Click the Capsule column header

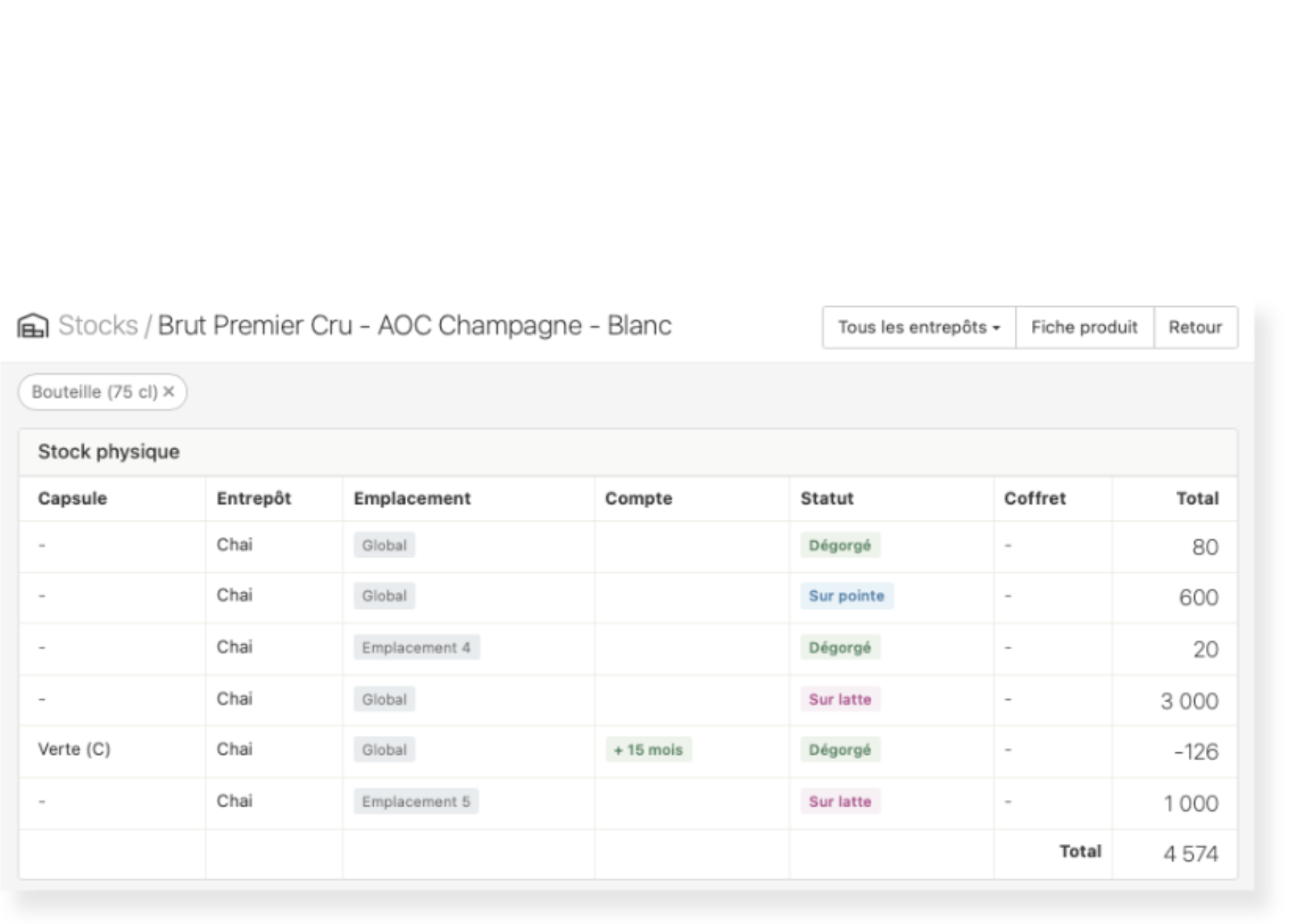72,498
